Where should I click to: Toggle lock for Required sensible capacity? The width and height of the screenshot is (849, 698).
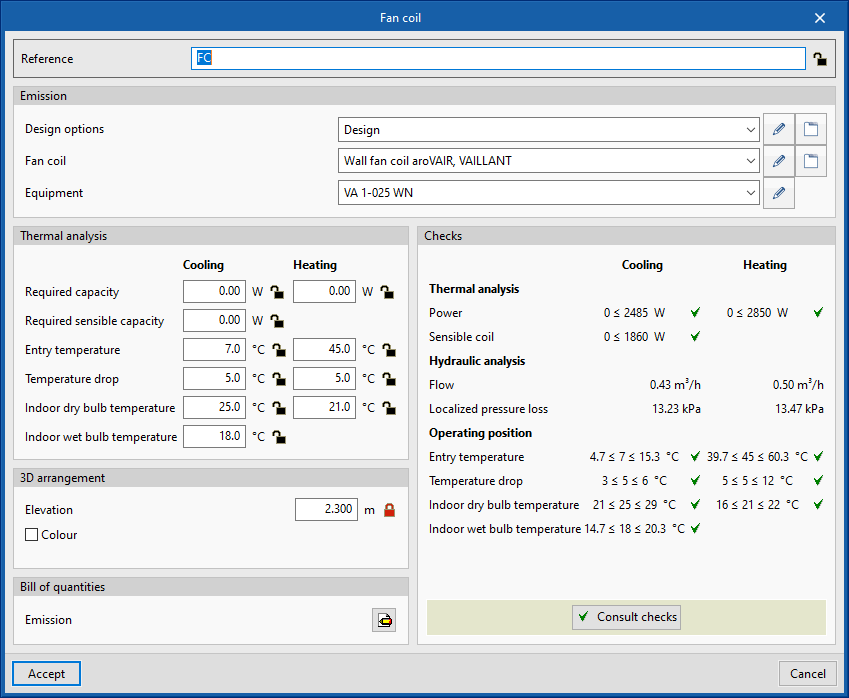pyautogui.click(x=275, y=321)
